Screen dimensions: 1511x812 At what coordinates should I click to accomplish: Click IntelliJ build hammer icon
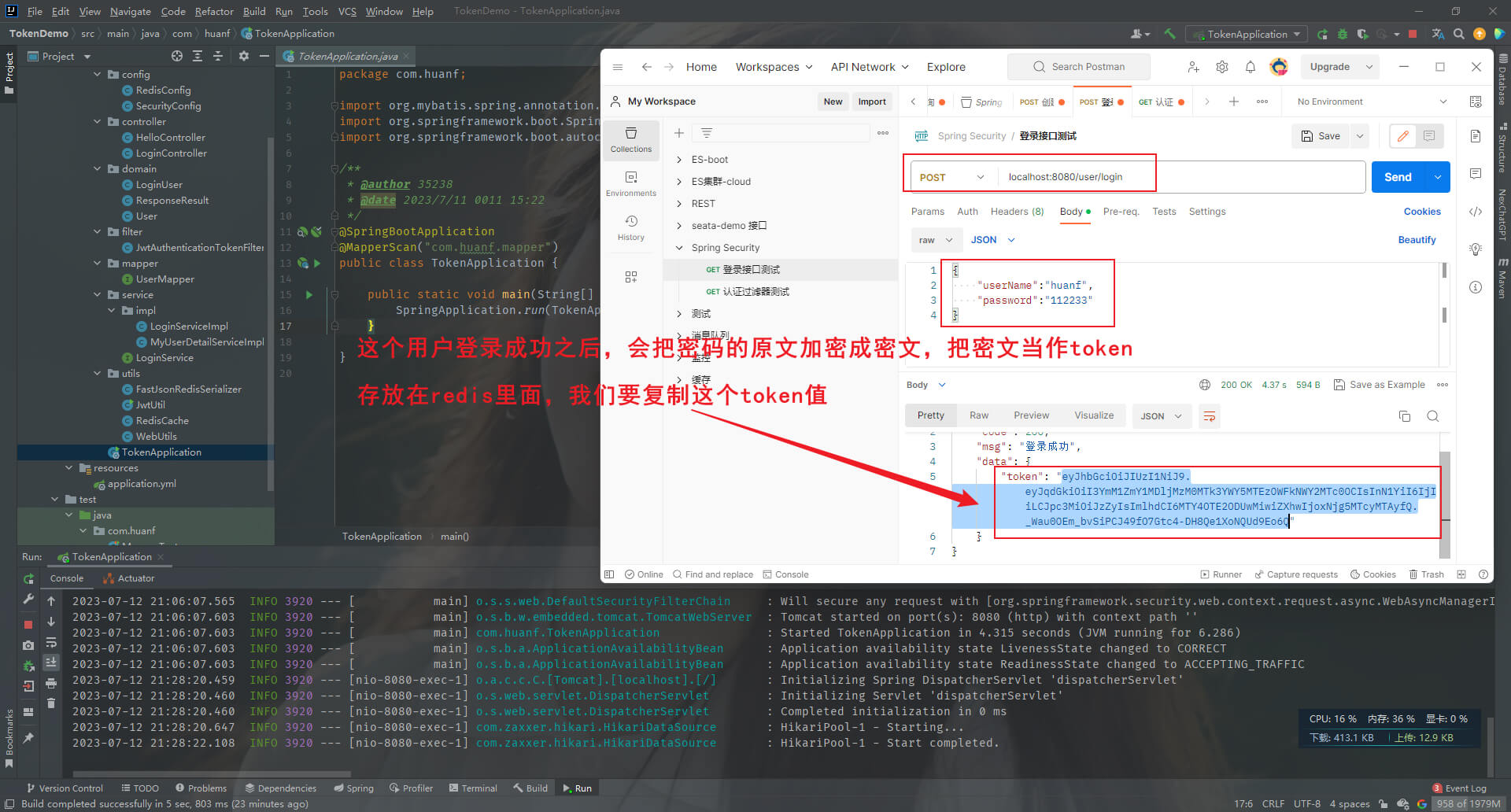click(1170, 34)
